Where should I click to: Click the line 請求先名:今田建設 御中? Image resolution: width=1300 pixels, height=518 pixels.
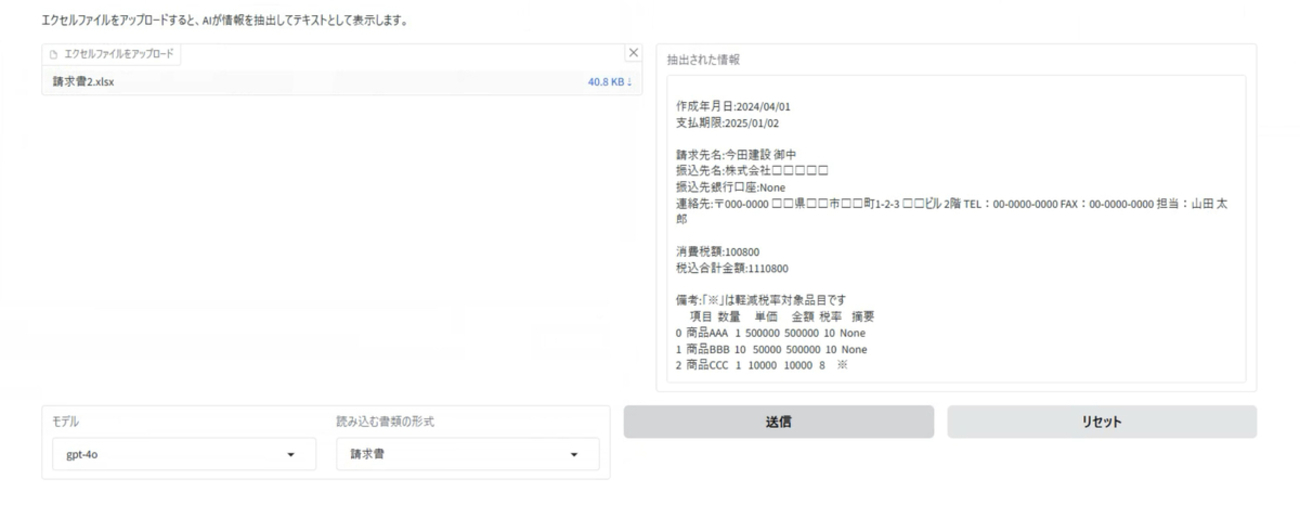(735, 155)
